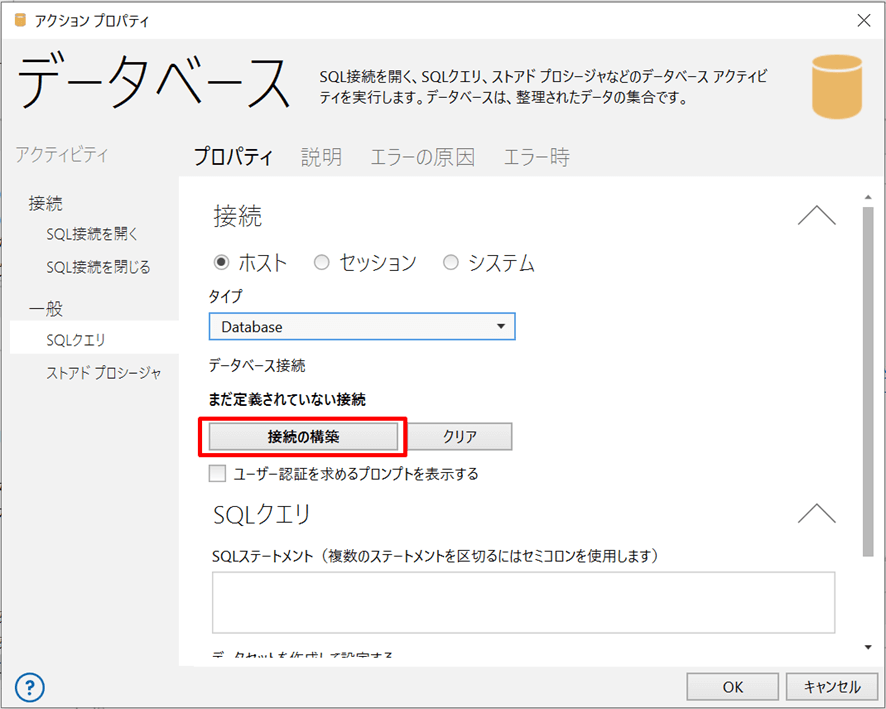Select the システム radio button
The image size is (886, 709).
click(x=450, y=262)
